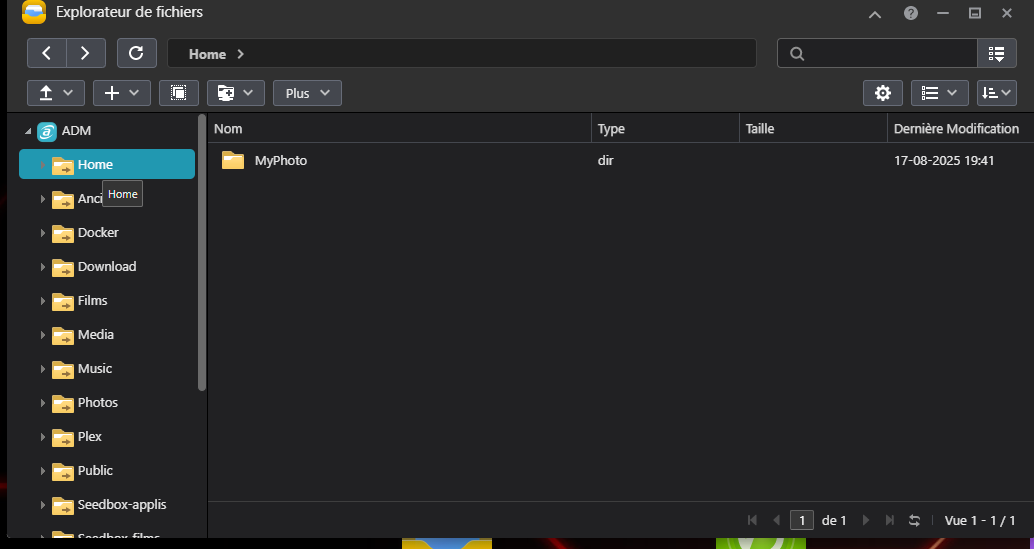Collapse the window with the up chevron
The image size is (1034, 549).
click(x=875, y=14)
